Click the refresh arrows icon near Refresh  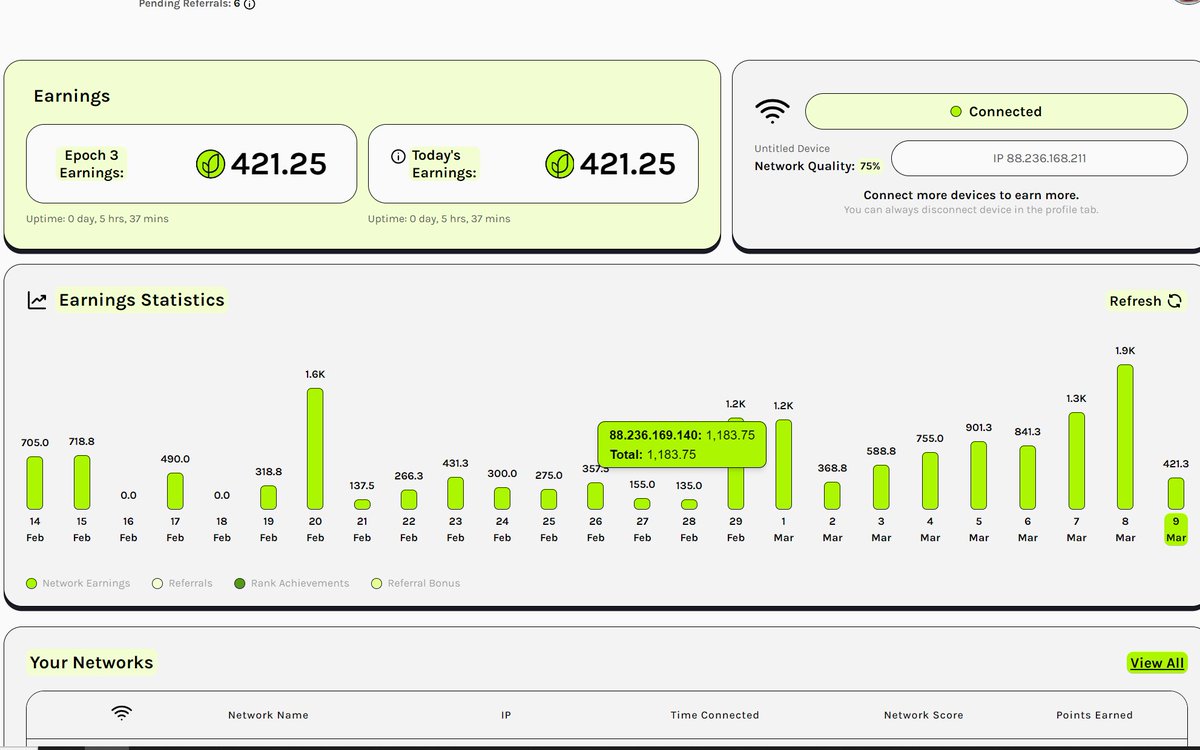(x=1177, y=301)
